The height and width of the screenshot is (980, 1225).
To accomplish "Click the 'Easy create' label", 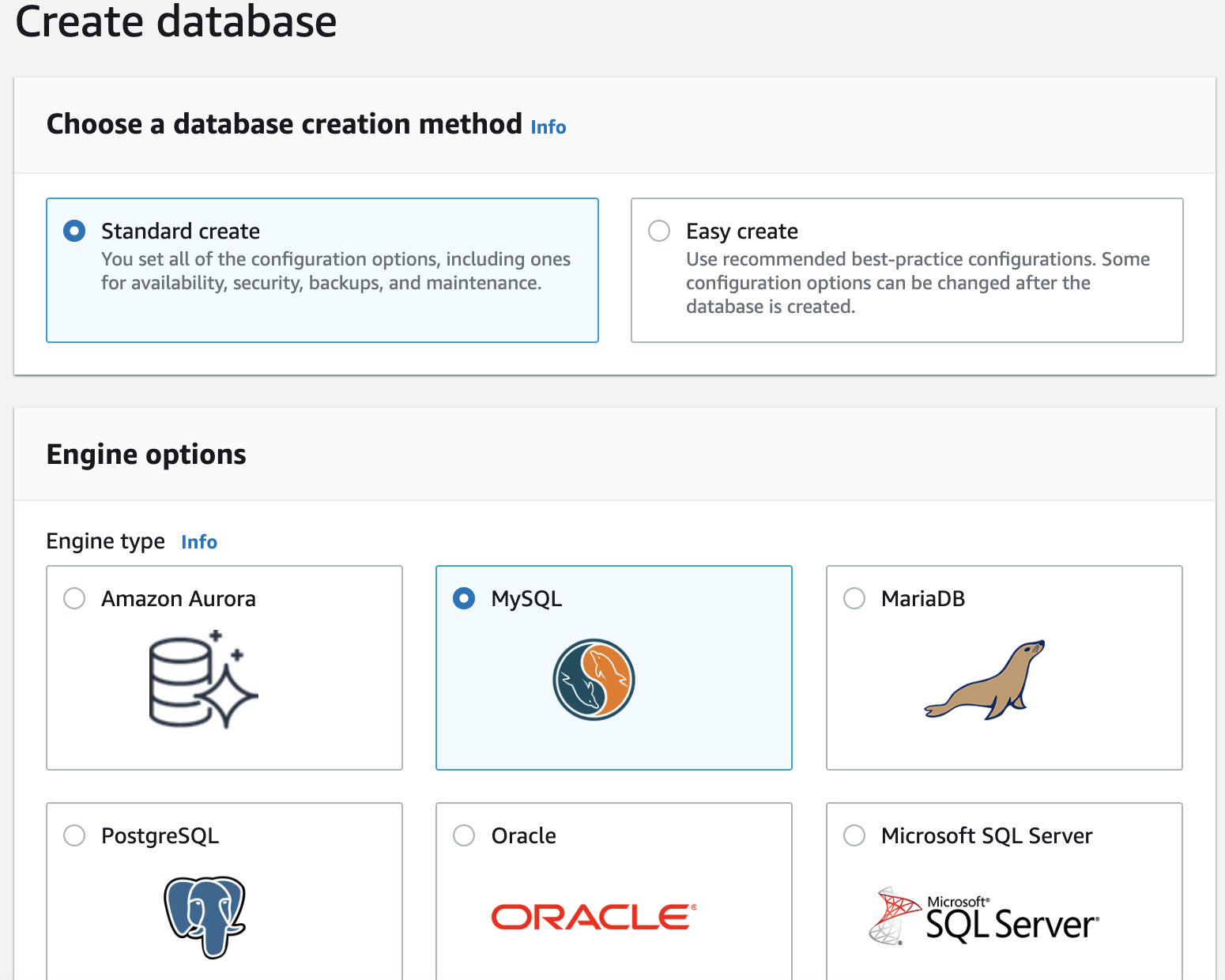I will coord(742,231).
